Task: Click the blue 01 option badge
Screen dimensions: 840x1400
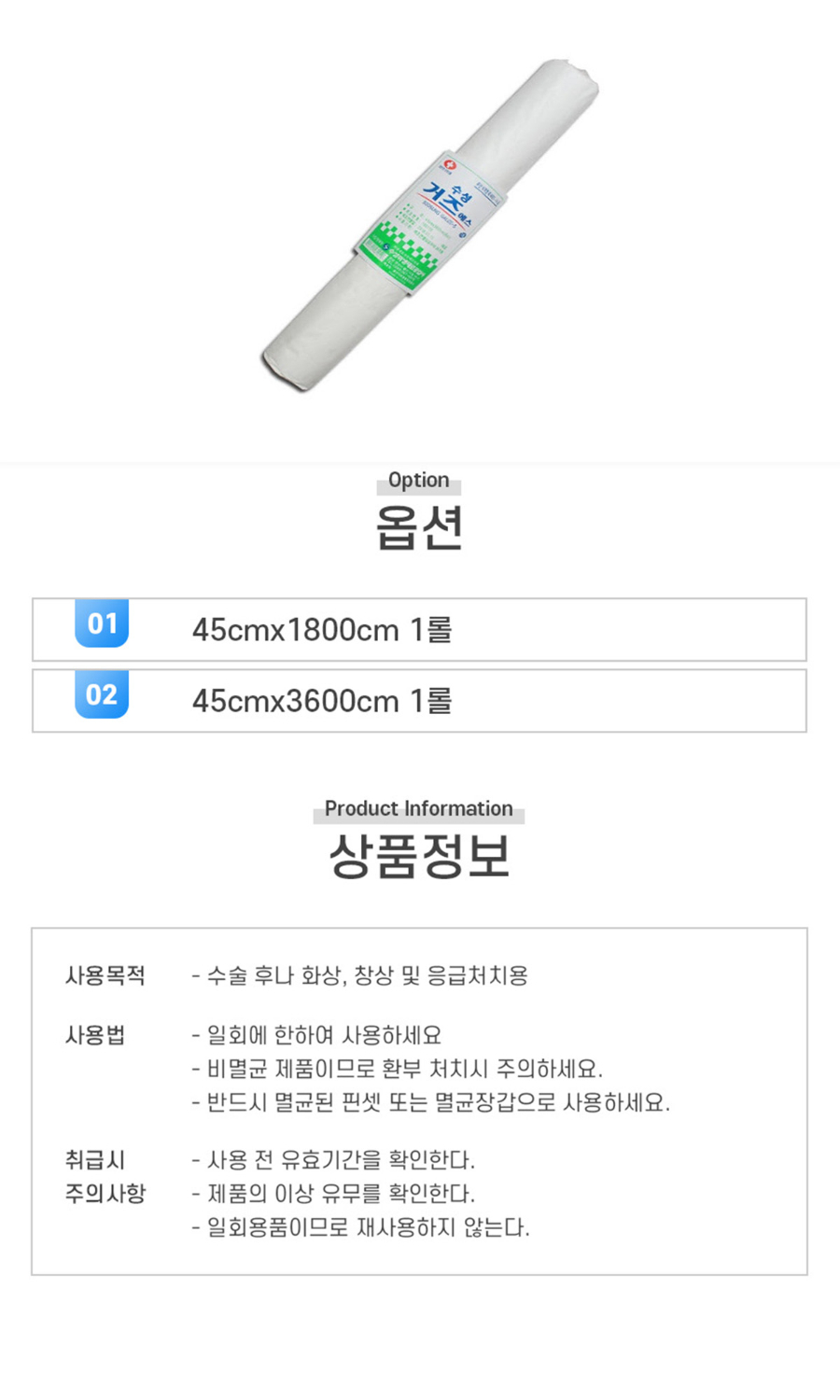Action: 102,623
